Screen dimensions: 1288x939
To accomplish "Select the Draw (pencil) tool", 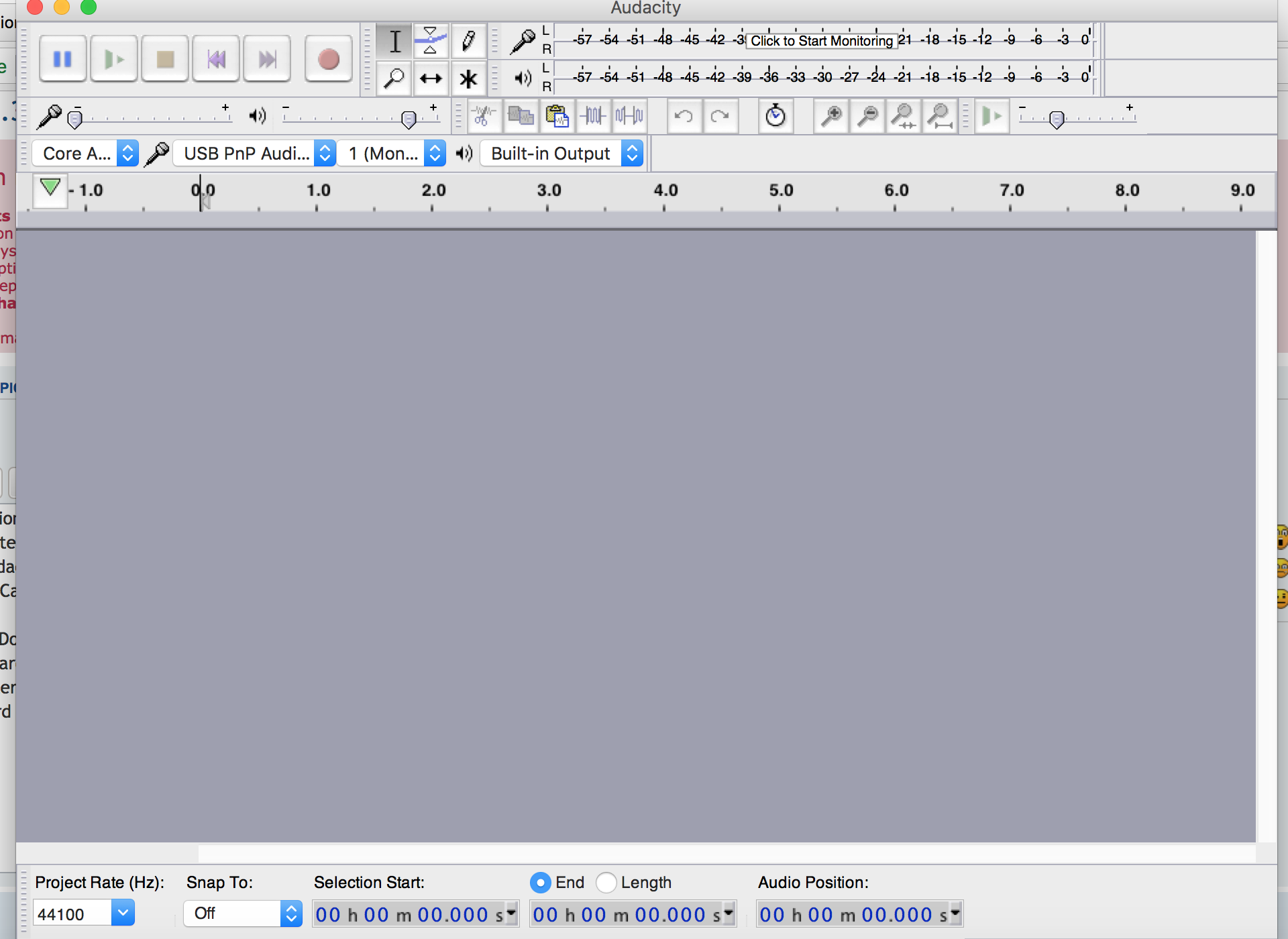I will [x=468, y=42].
